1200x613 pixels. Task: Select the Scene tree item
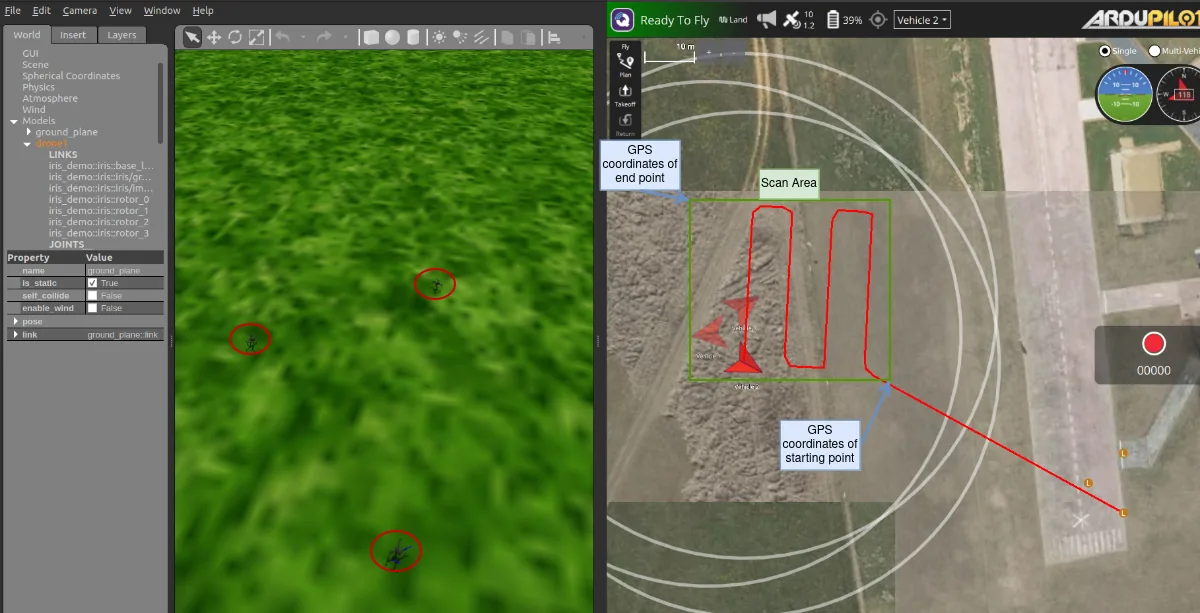pyautogui.click(x=35, y=64)
